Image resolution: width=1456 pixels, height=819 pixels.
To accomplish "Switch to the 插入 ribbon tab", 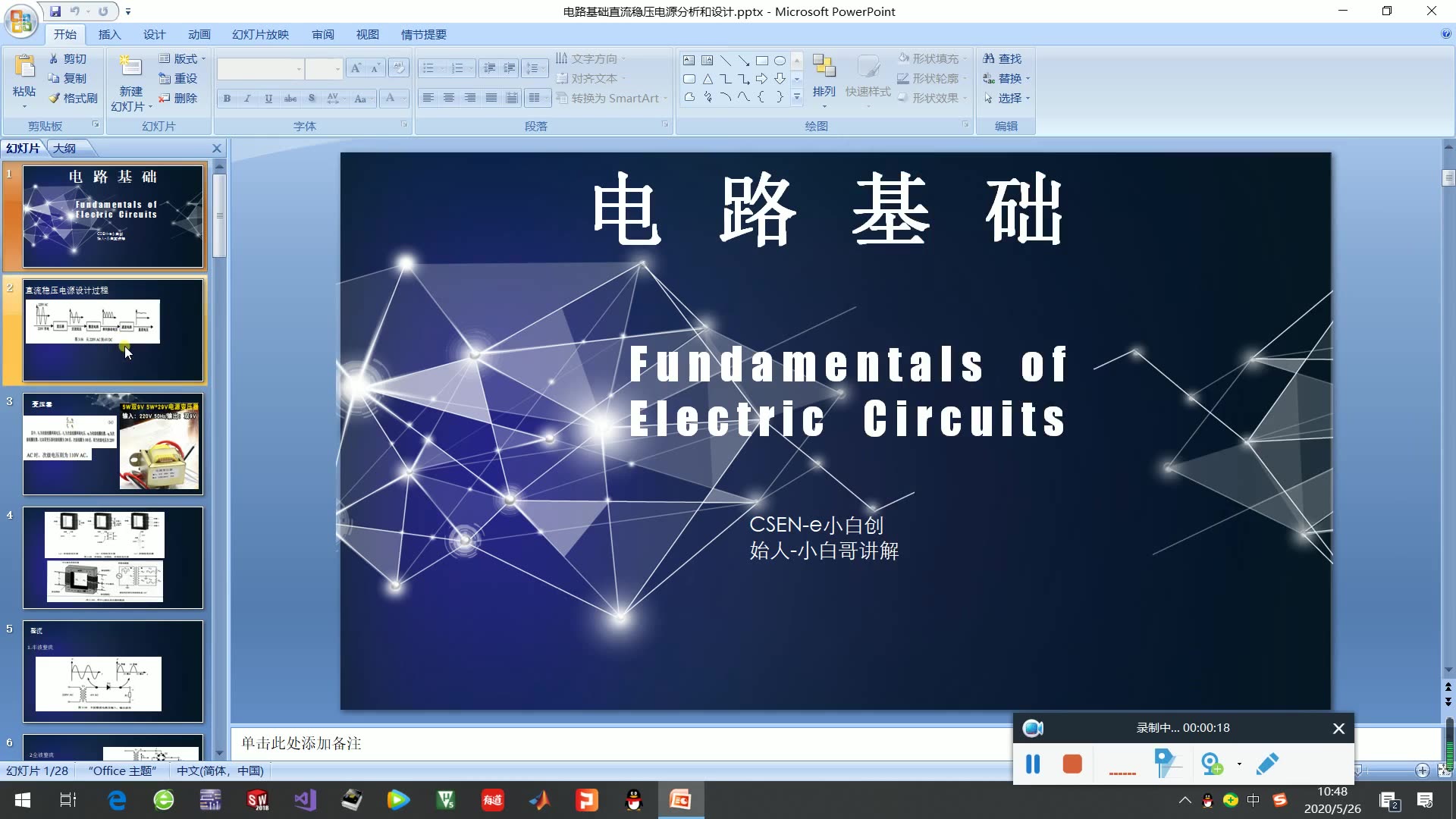I will tap(109, 34).
